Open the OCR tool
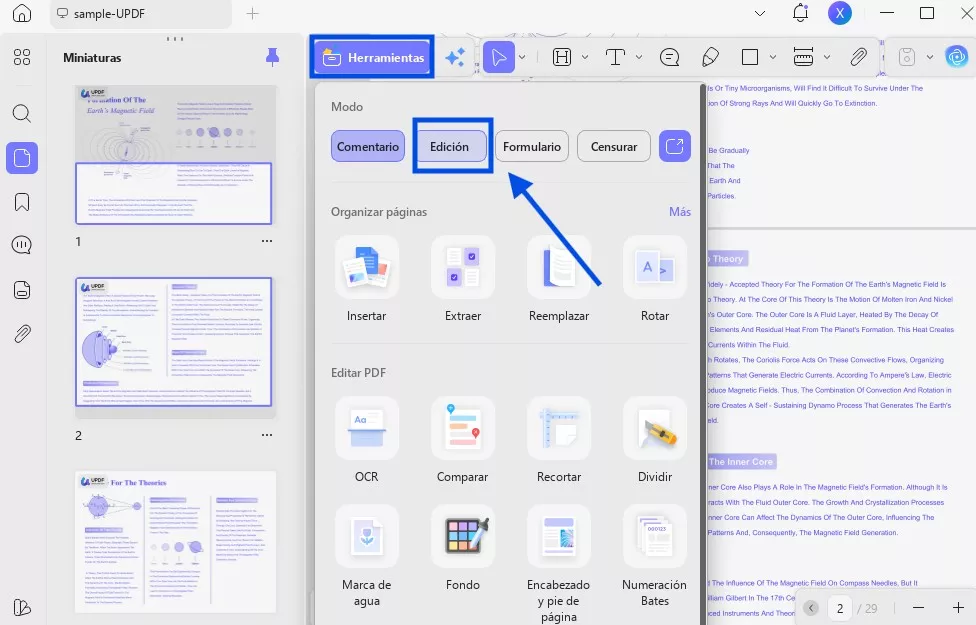 [367, 428]
